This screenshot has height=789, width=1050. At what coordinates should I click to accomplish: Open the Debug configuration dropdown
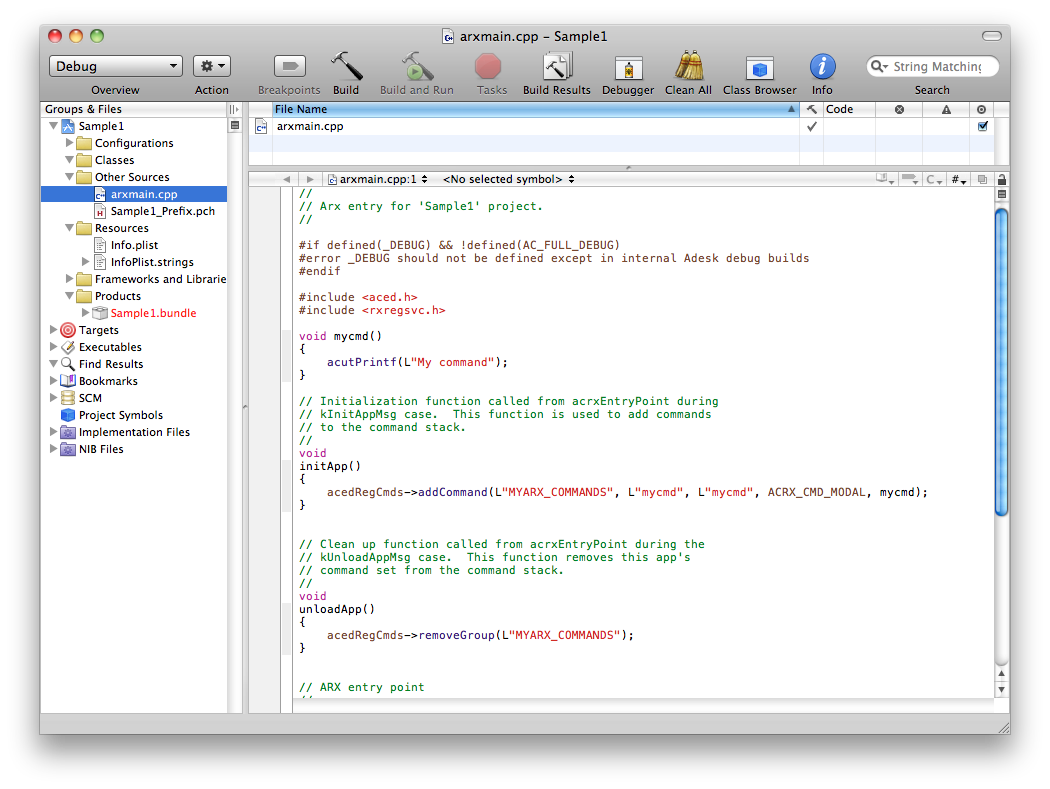pos(114,64)
